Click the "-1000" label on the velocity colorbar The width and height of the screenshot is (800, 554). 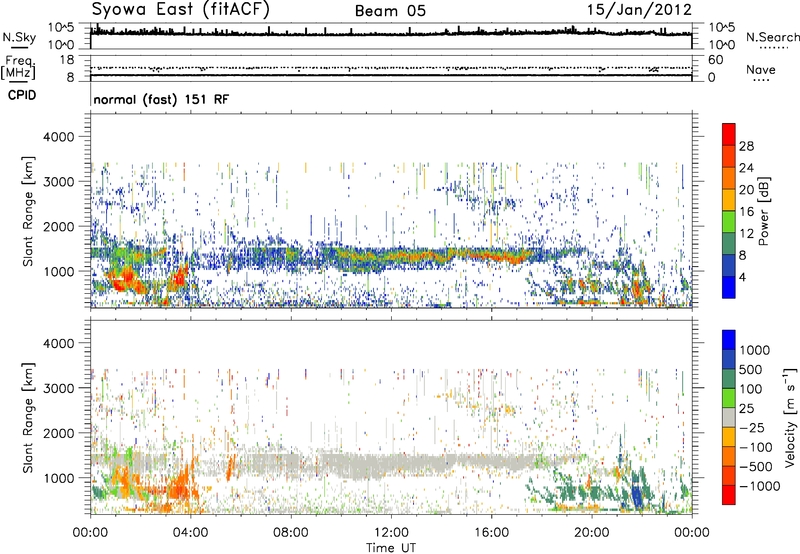(x=760, y=486)
